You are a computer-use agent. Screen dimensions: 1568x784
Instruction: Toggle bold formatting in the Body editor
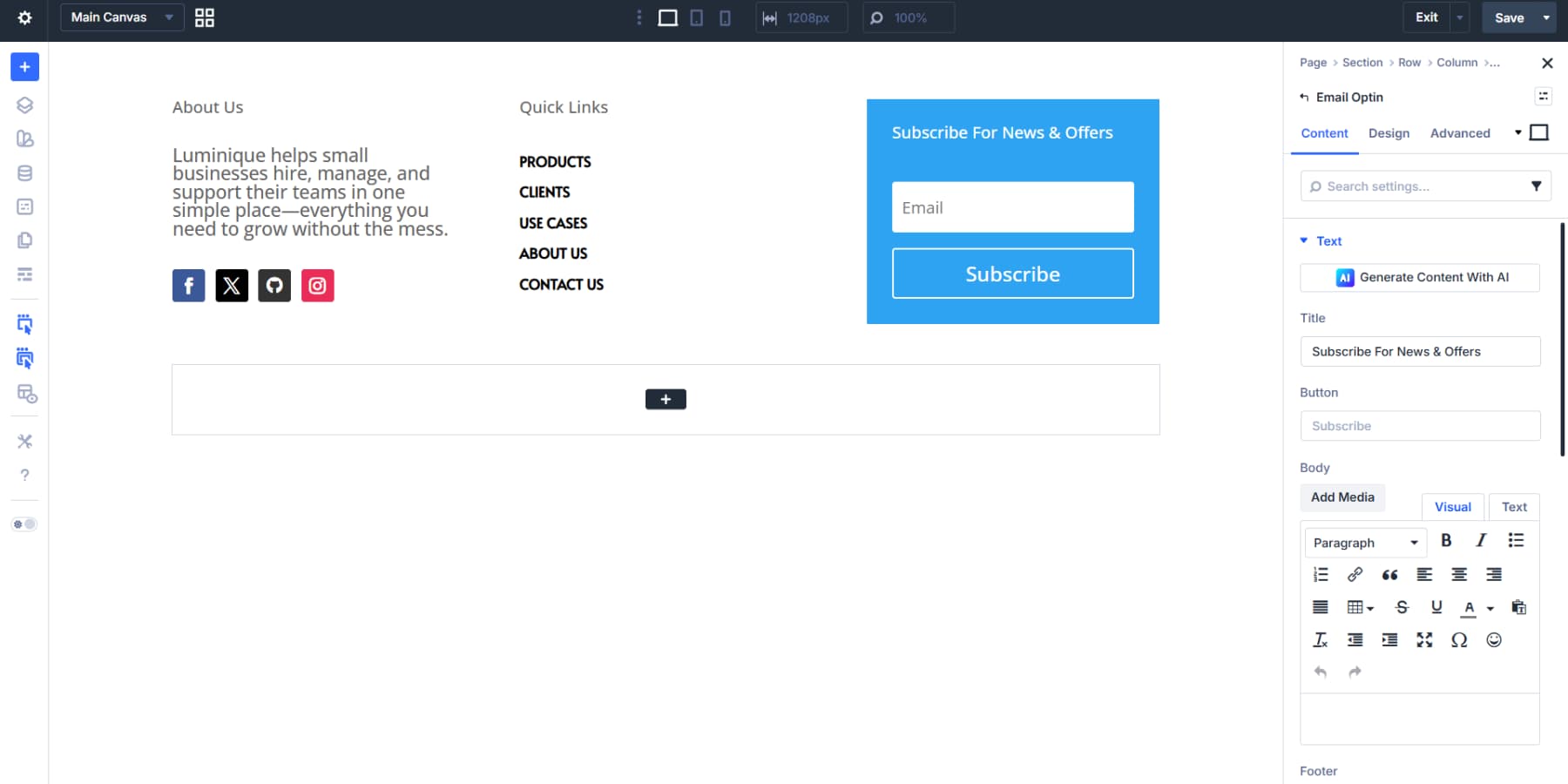1446,540
